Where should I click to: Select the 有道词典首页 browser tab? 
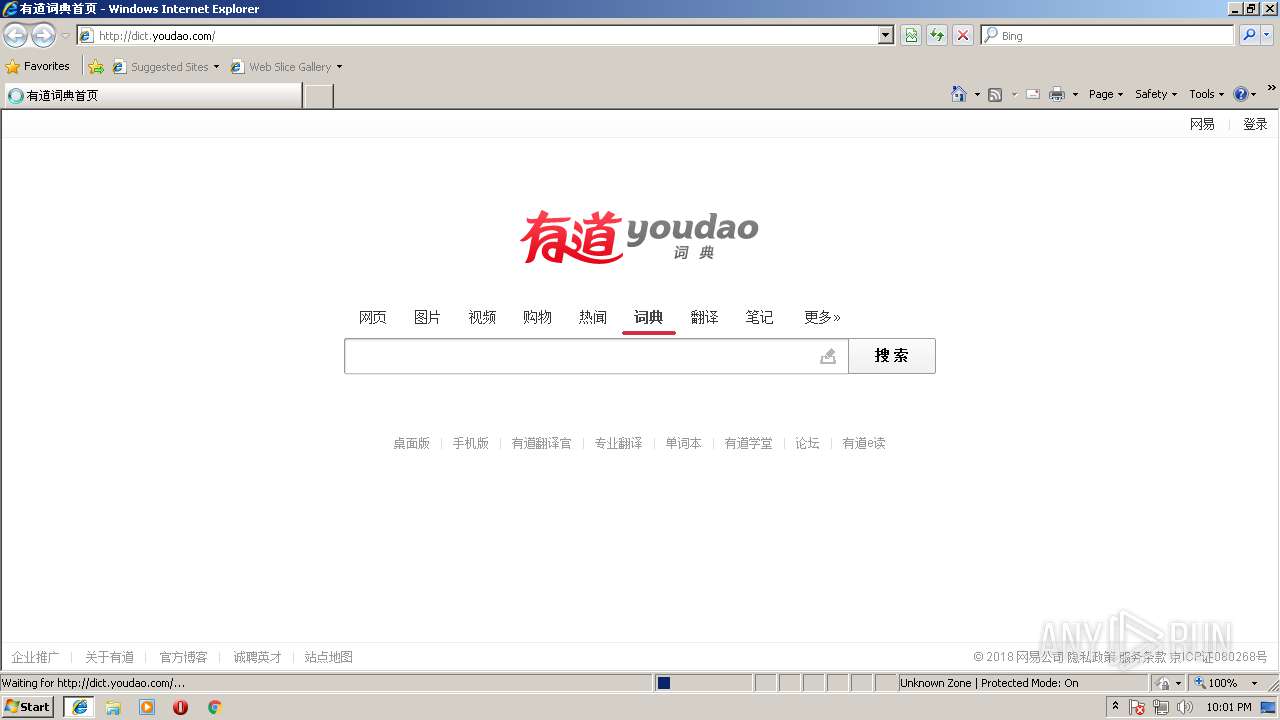(152, 96)
